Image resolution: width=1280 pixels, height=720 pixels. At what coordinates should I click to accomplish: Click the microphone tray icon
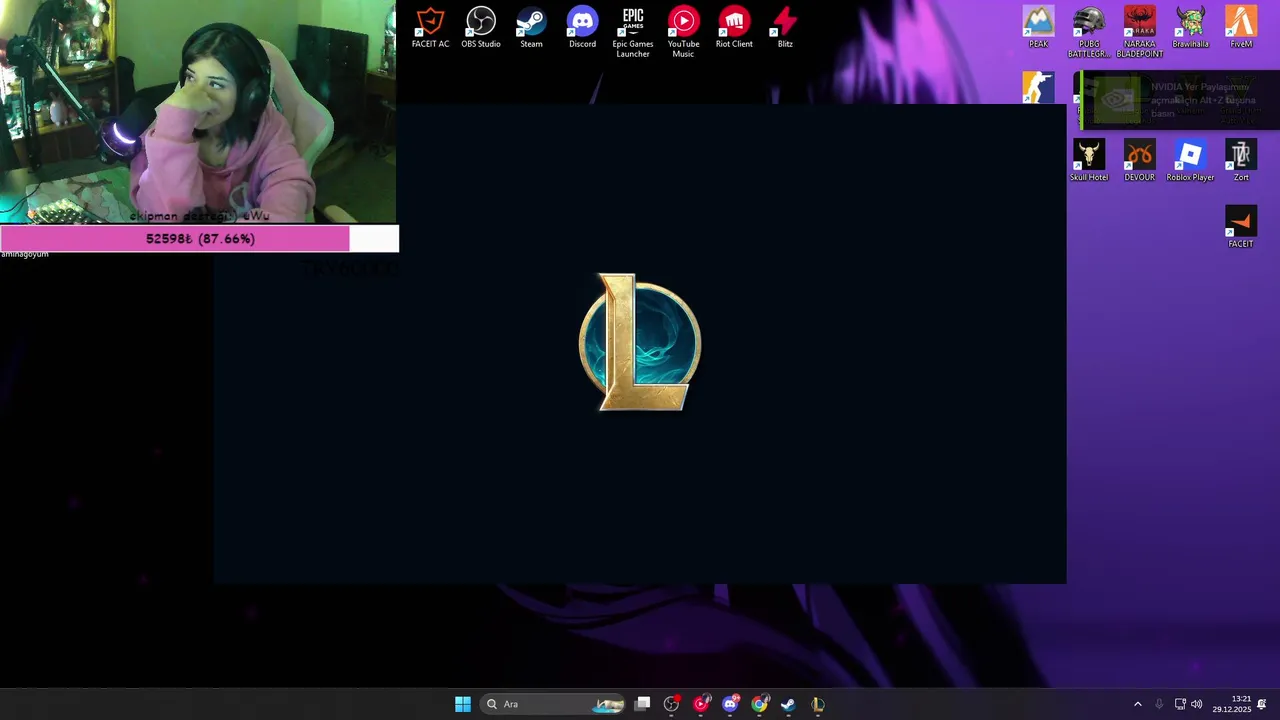click(x=1159, y=704)
